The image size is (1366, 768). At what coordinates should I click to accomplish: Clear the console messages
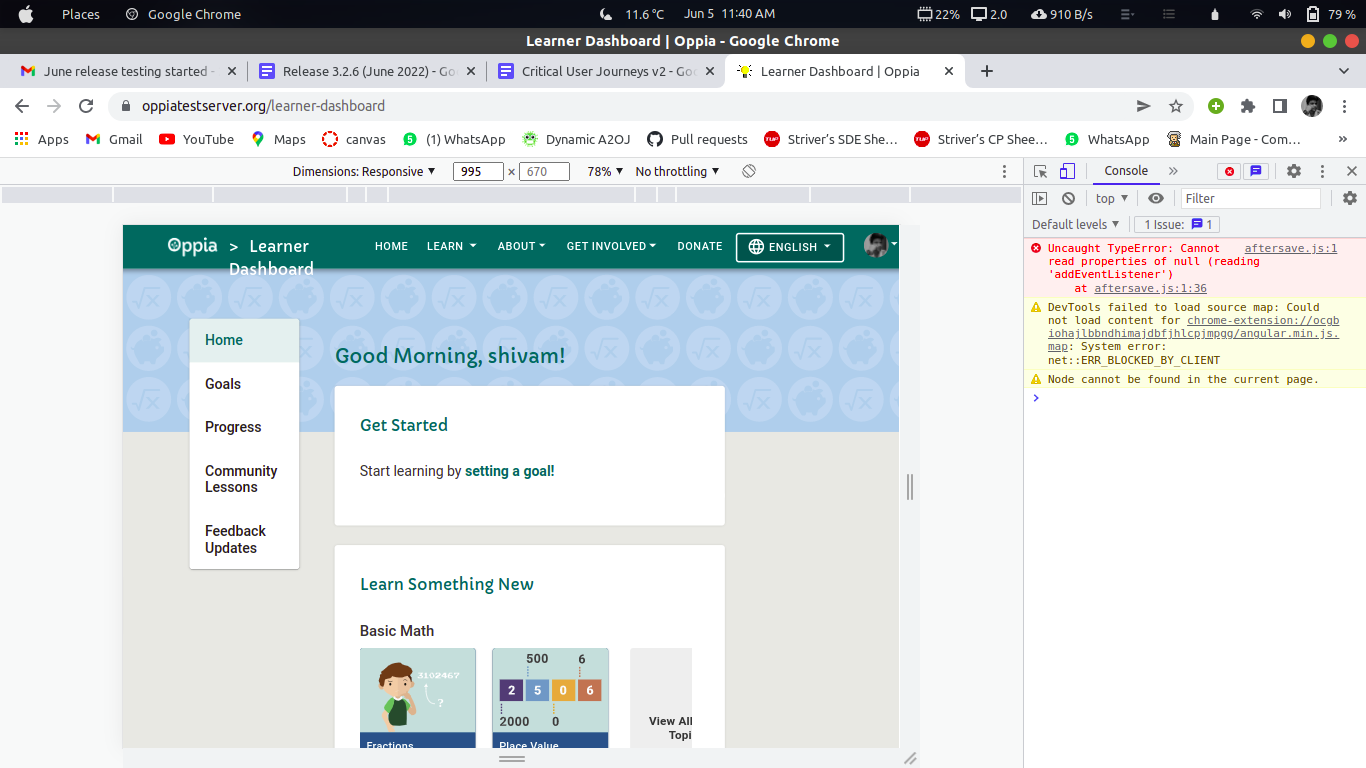pyautogui.click(x=1068, y=198)
